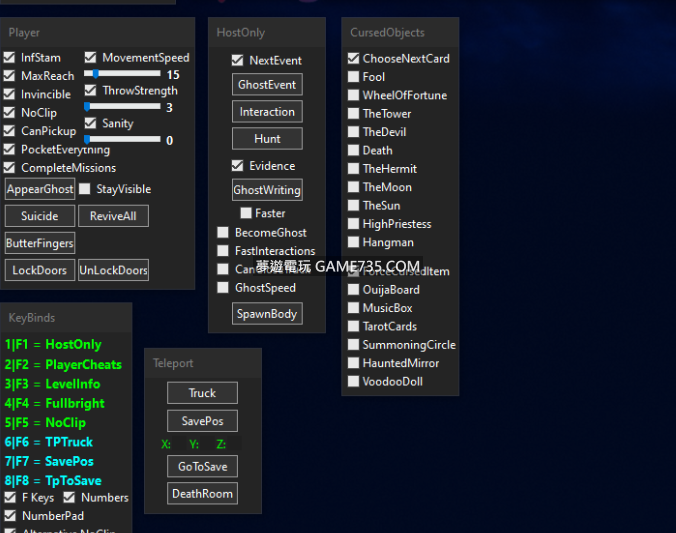The image size is (676, 533).
Task: Tick the Faster checkbox under GhostWriting
Action: pos(245,213)
